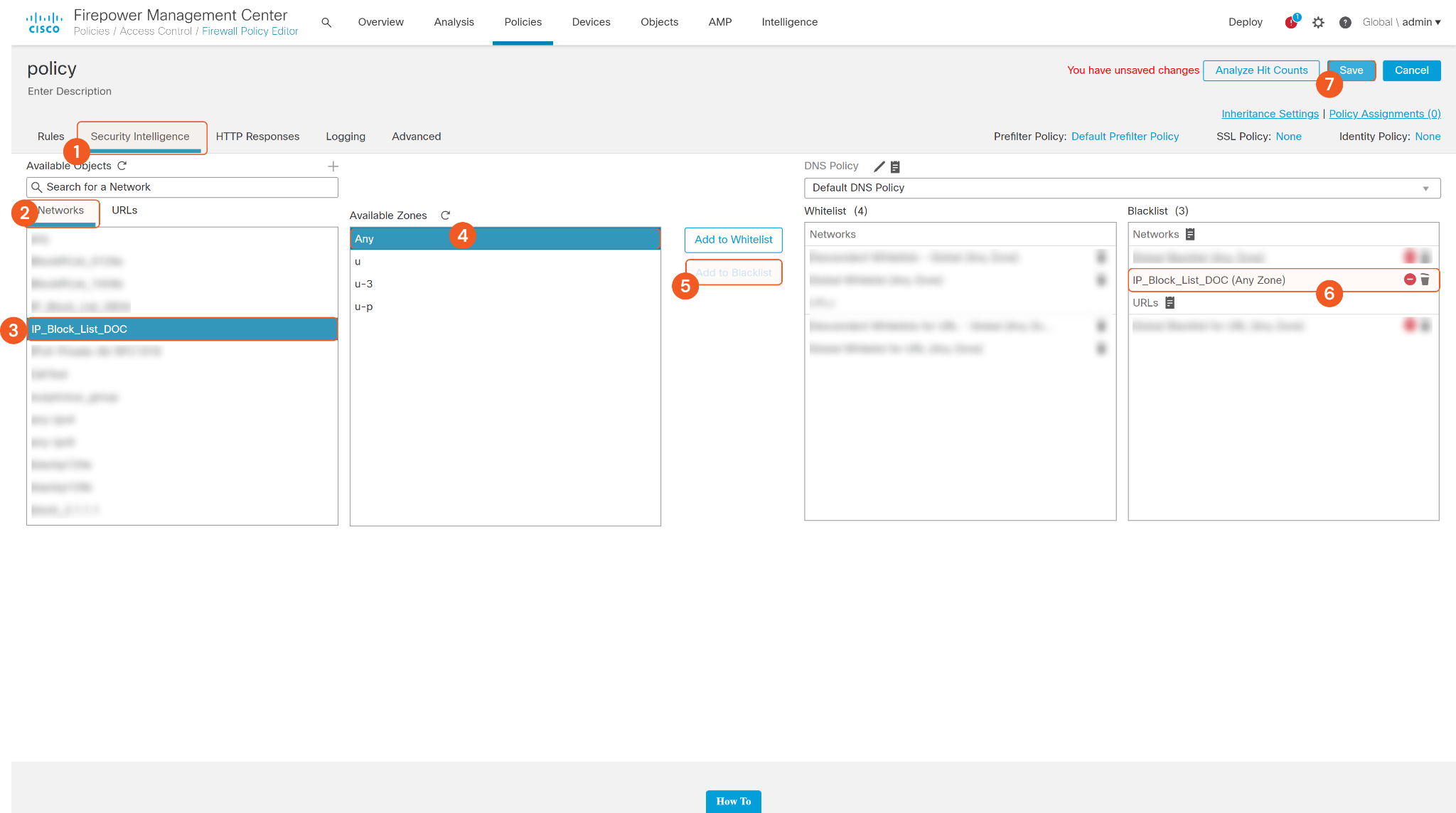Click the plus icon to add object
Viewport: 1456px width, 813px height.
pos(333,166)
